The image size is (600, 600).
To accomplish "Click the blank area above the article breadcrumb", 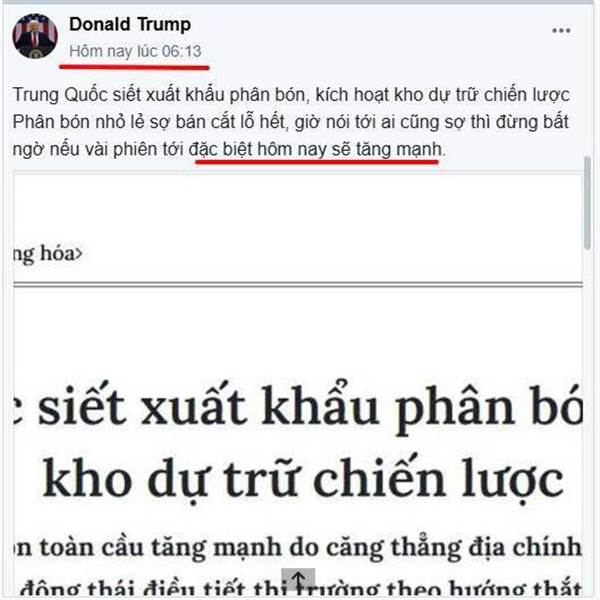I will click(x=298, y=207).
